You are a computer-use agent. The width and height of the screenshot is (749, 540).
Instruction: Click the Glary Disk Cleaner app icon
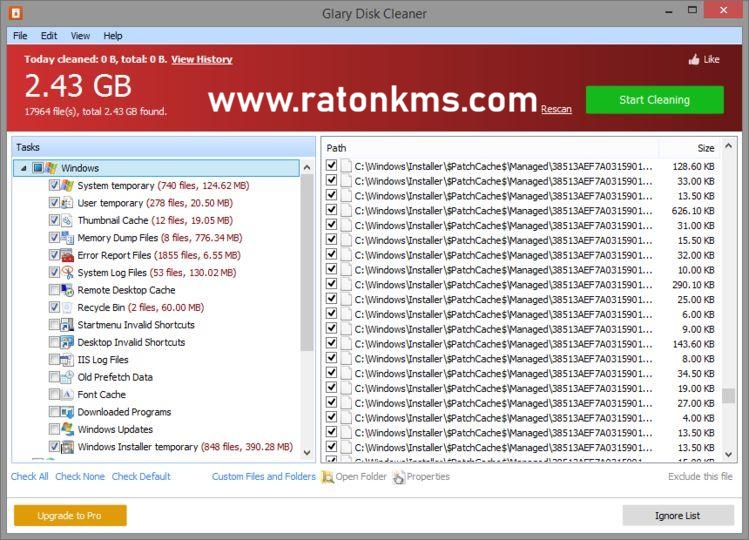point(15,13)
